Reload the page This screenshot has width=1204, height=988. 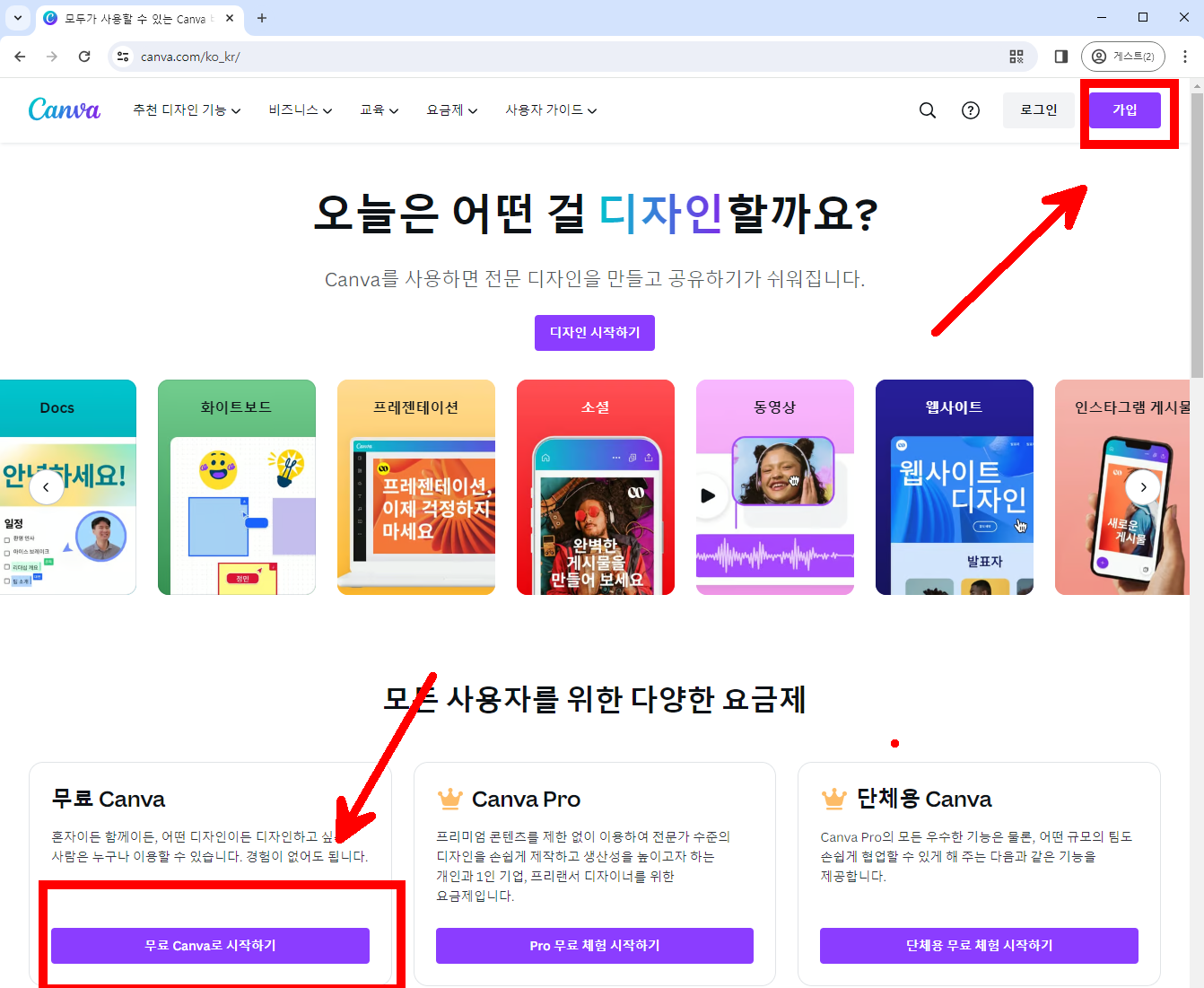[x=84, y=57]
